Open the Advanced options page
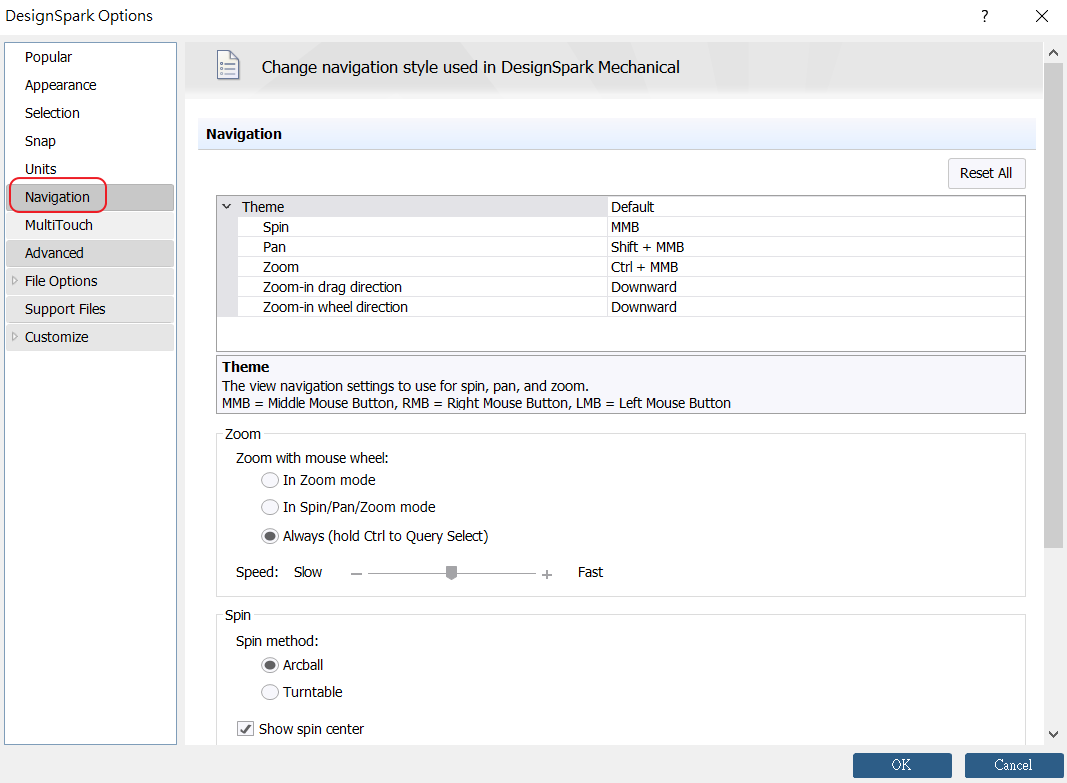This screenshot has width=1067, height=783. 91,253
